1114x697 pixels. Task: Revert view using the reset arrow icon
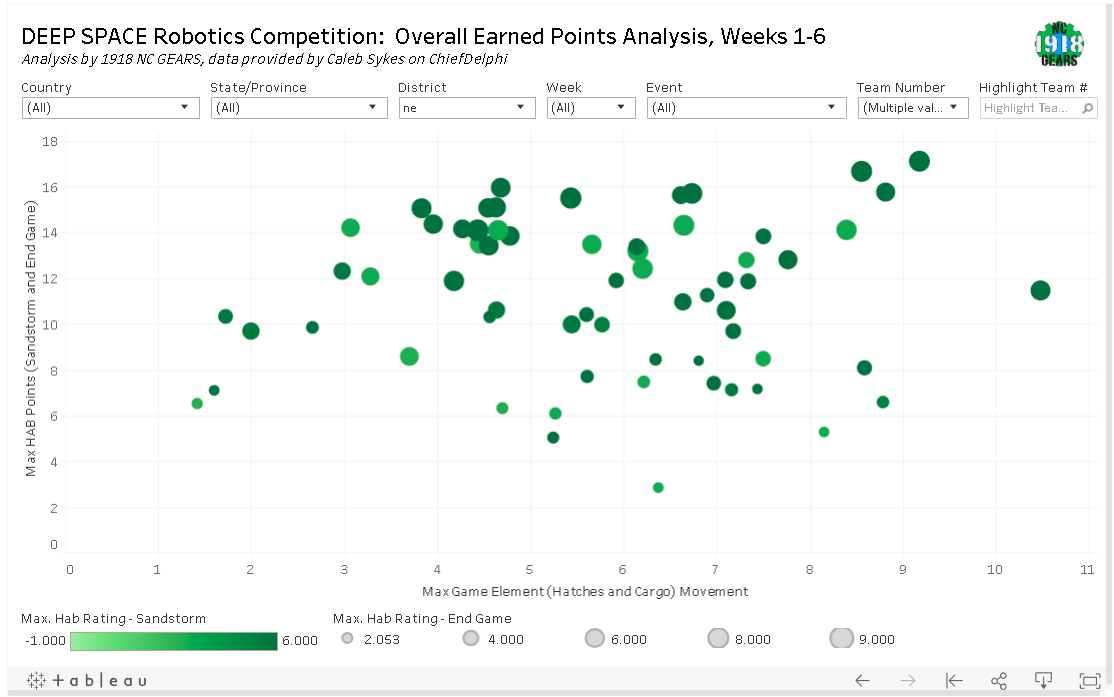coord(954,681)
